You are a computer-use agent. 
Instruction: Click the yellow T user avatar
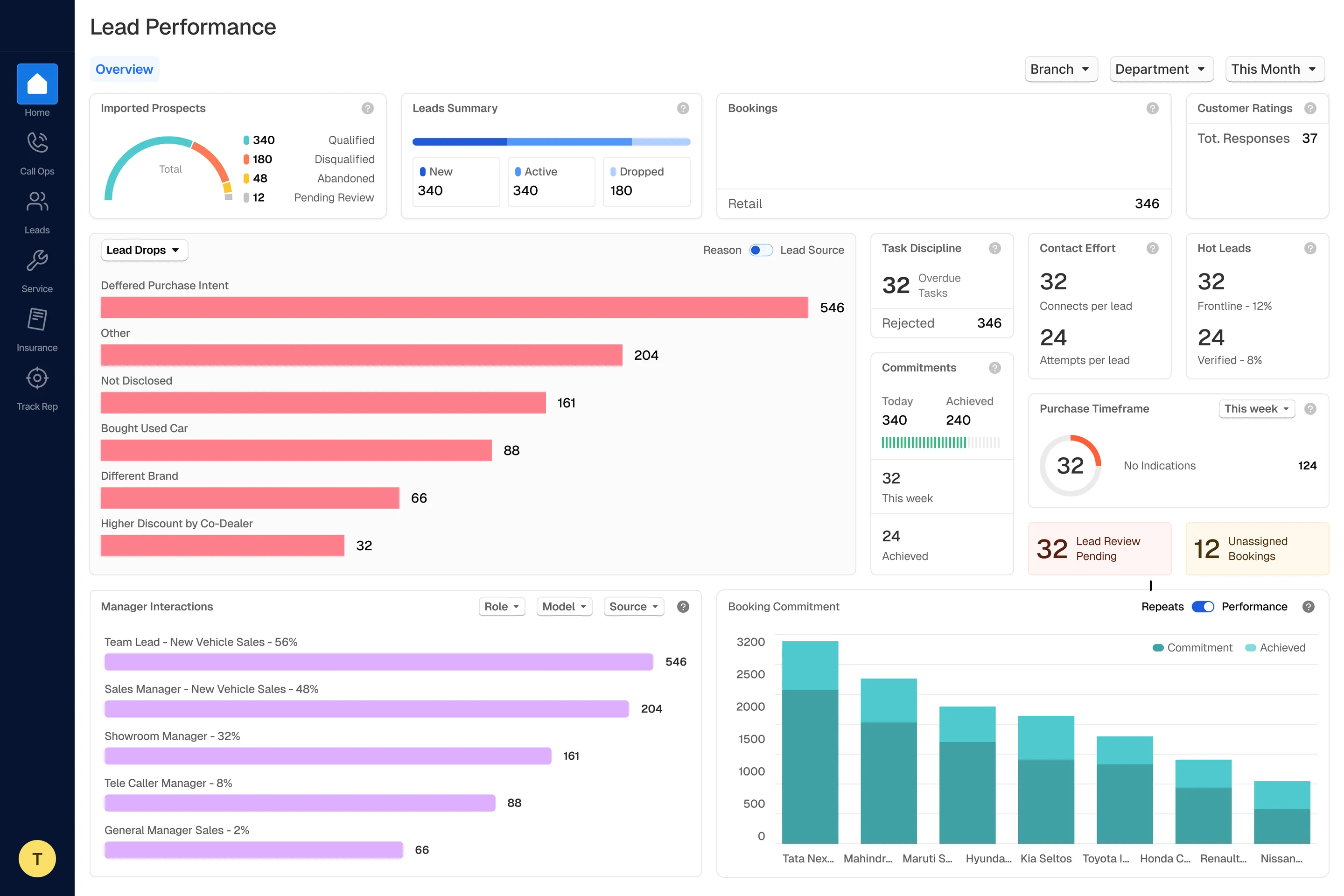click(x=37, y=858)
